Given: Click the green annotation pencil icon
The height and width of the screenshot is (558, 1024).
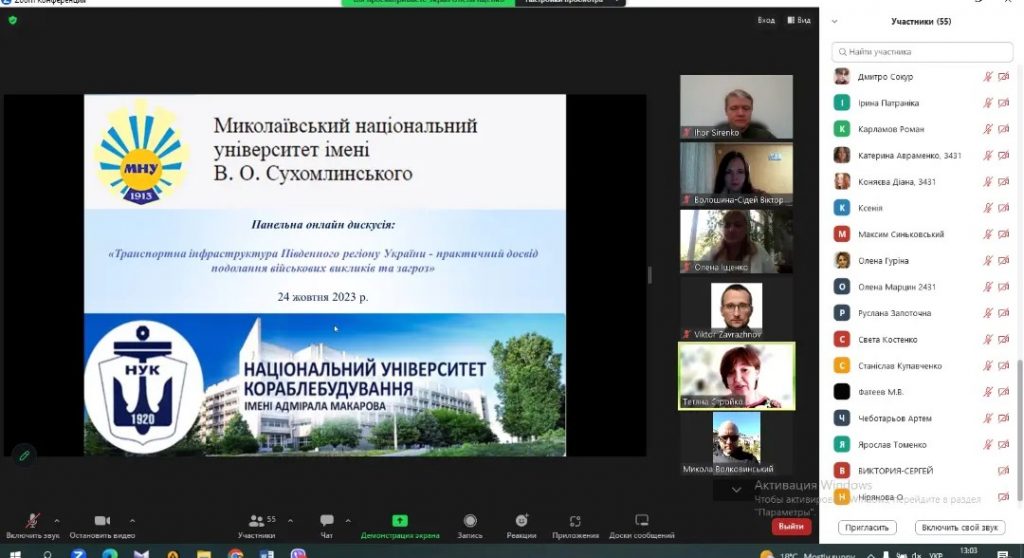Looking at the screenshot, I should (24, 455).
